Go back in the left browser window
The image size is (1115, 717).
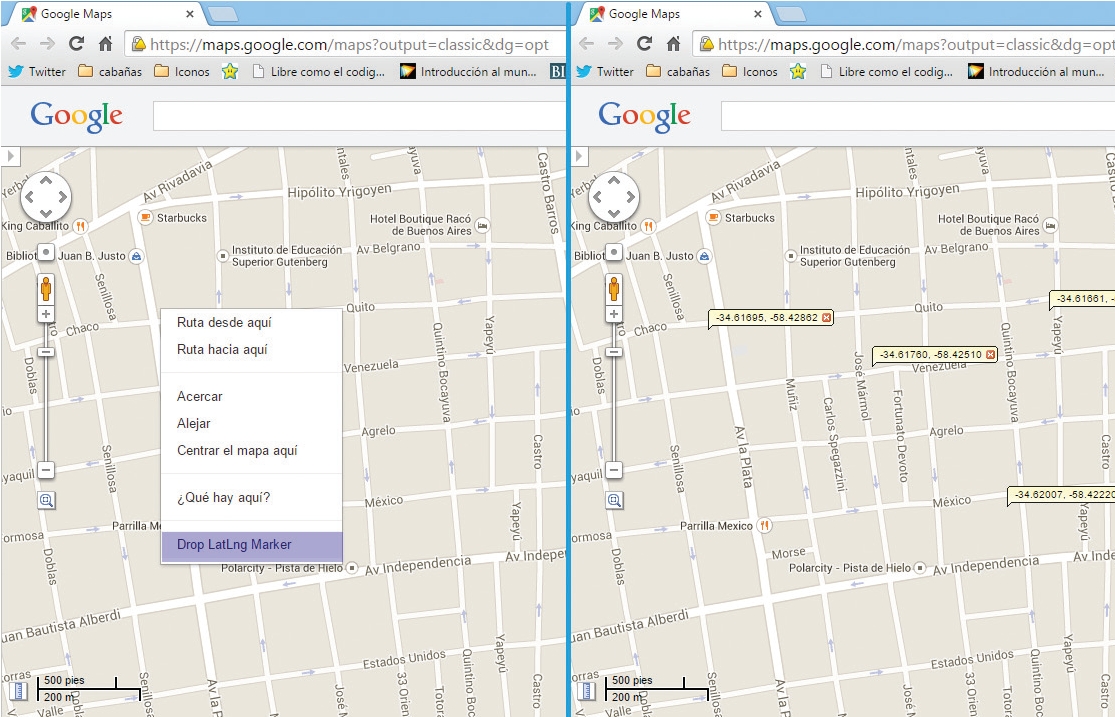[x=18, y=44]
